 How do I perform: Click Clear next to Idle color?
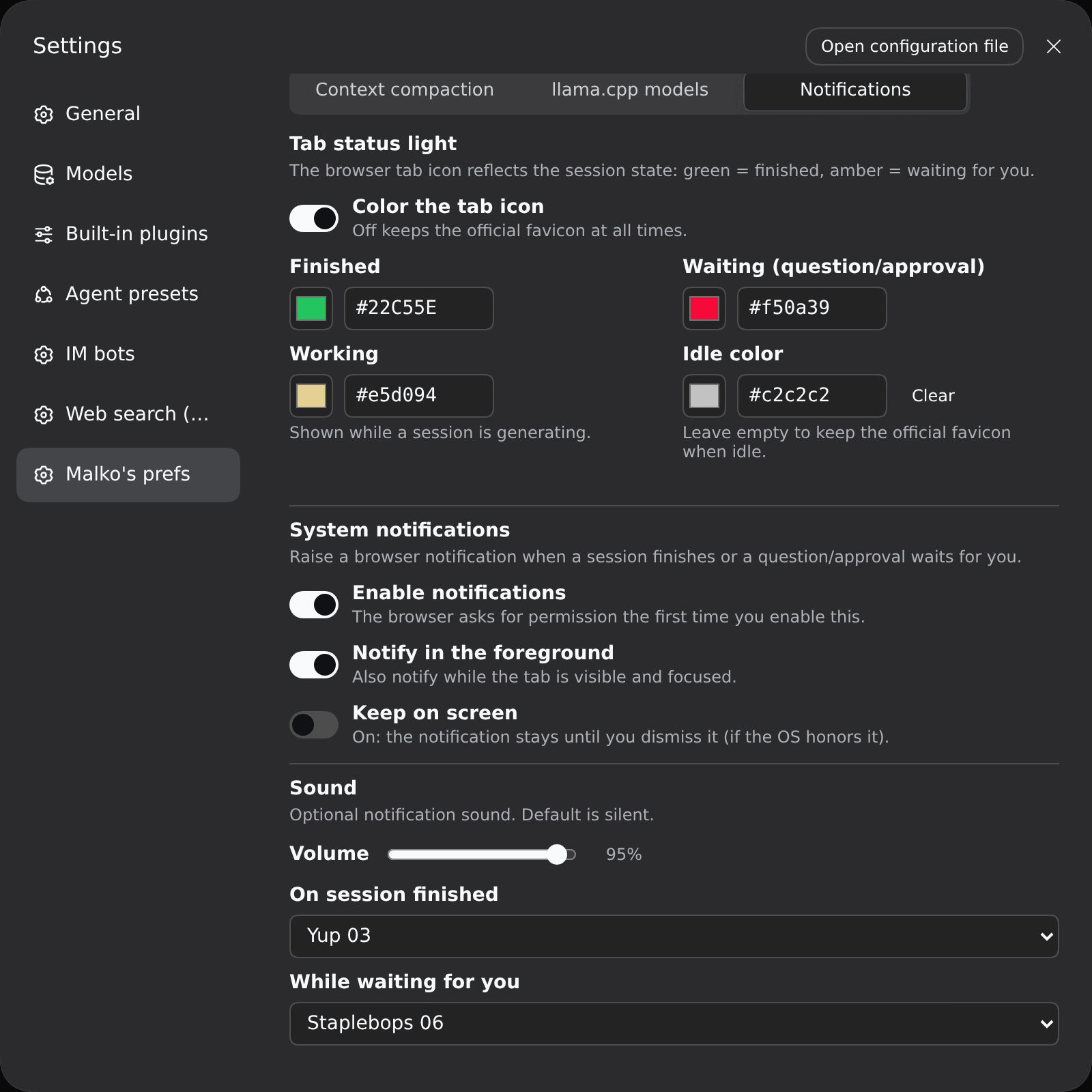[933, 396]
